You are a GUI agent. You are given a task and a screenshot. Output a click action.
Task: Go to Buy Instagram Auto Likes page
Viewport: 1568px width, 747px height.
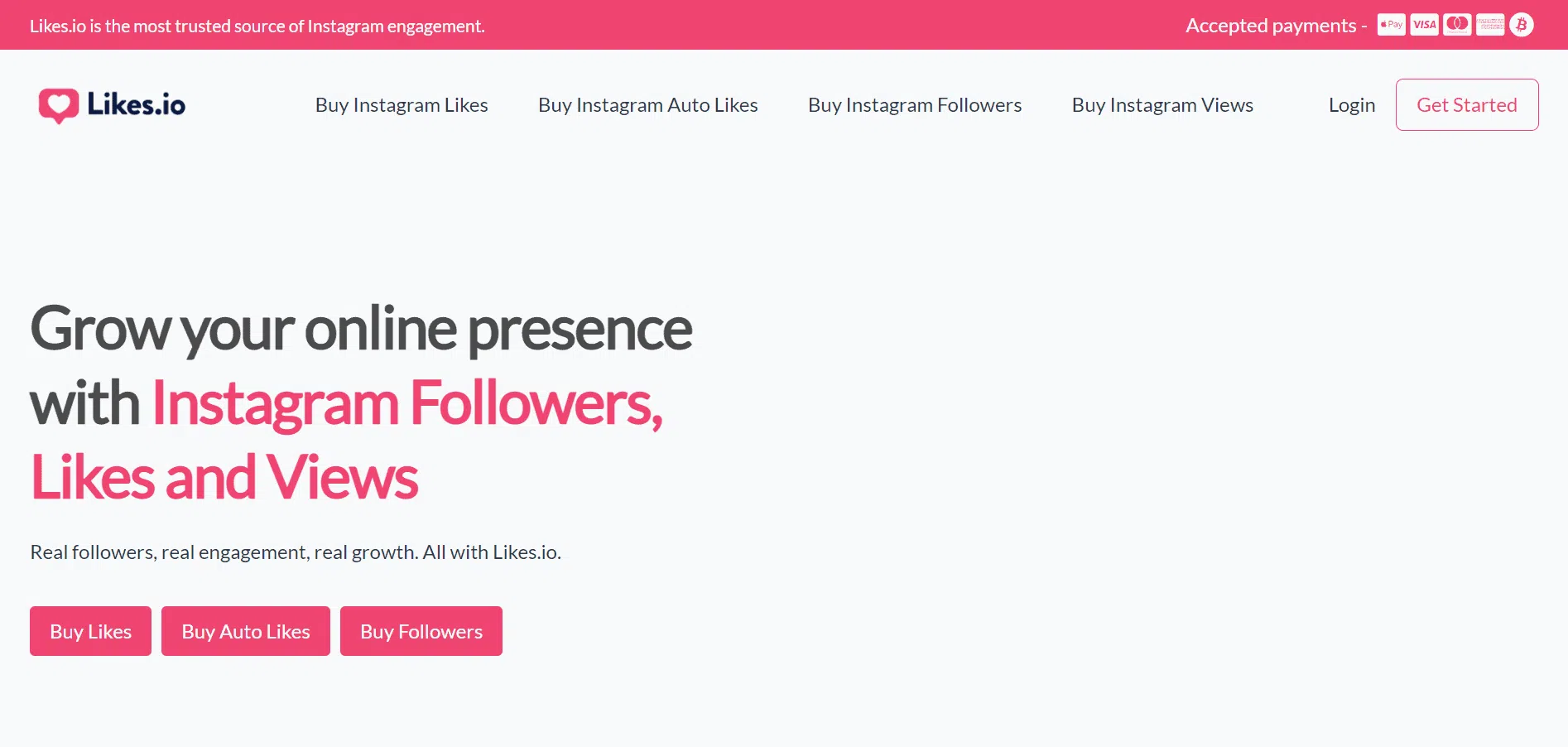(647, 105)
